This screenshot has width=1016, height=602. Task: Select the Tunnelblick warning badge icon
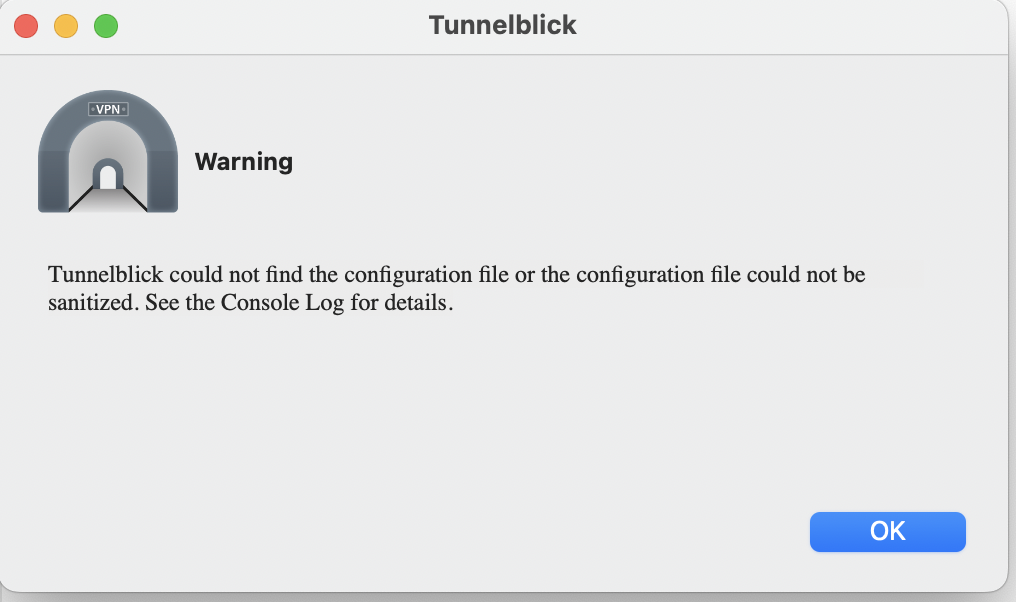(x=107, y=150)
